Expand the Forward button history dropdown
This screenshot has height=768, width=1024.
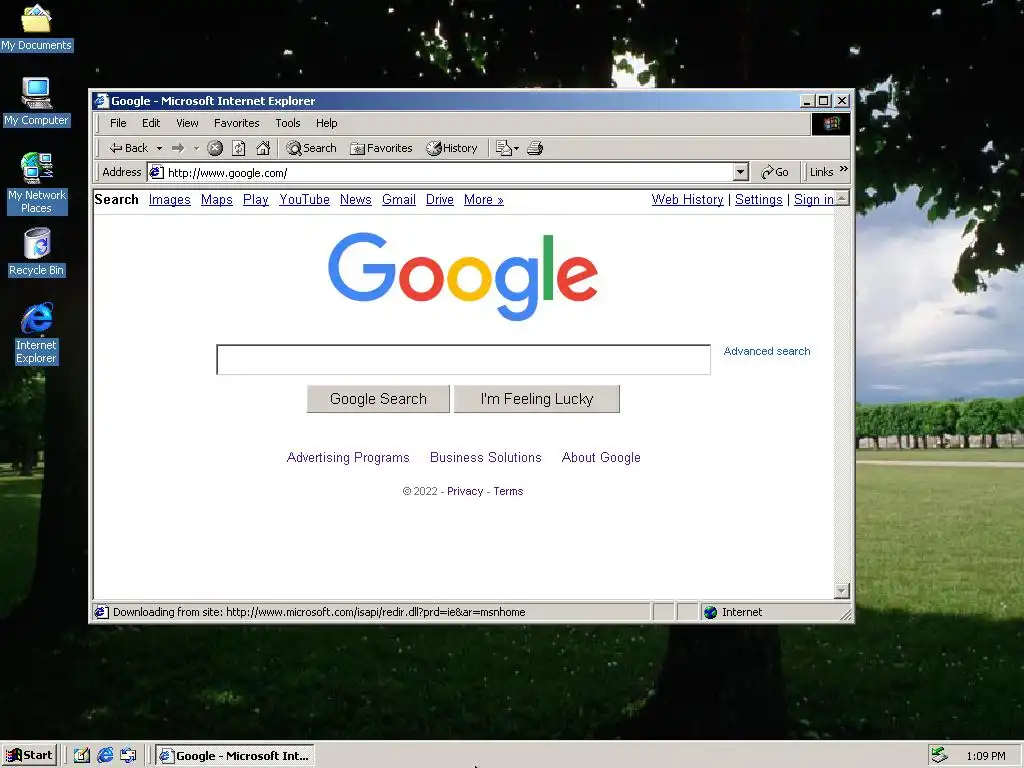tap(196, 148)
